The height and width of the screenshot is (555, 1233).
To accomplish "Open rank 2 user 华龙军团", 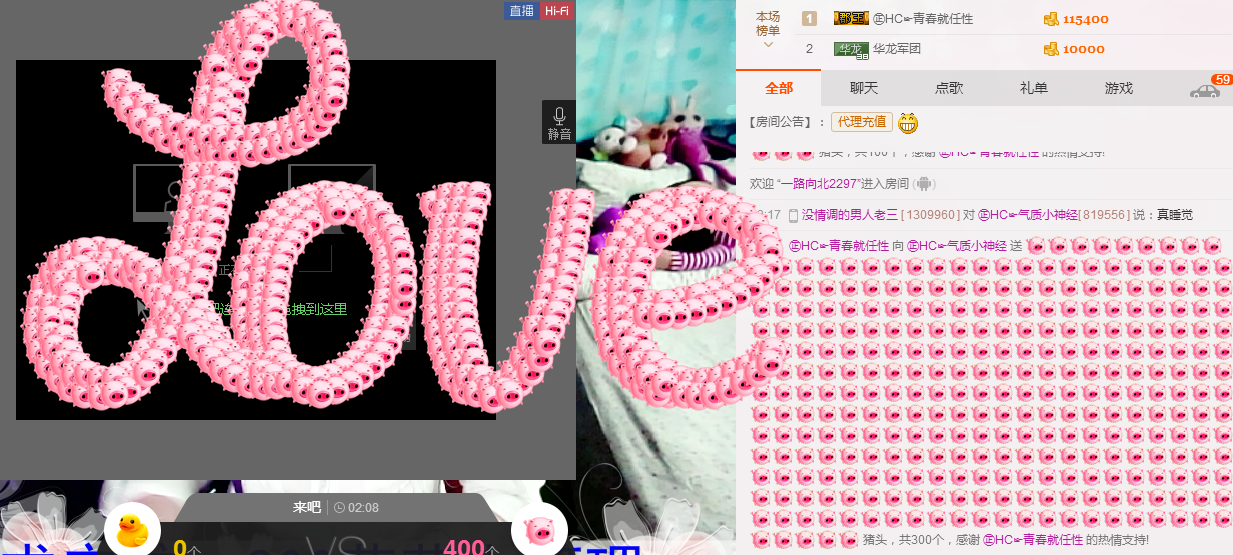I will coord(897,48).
